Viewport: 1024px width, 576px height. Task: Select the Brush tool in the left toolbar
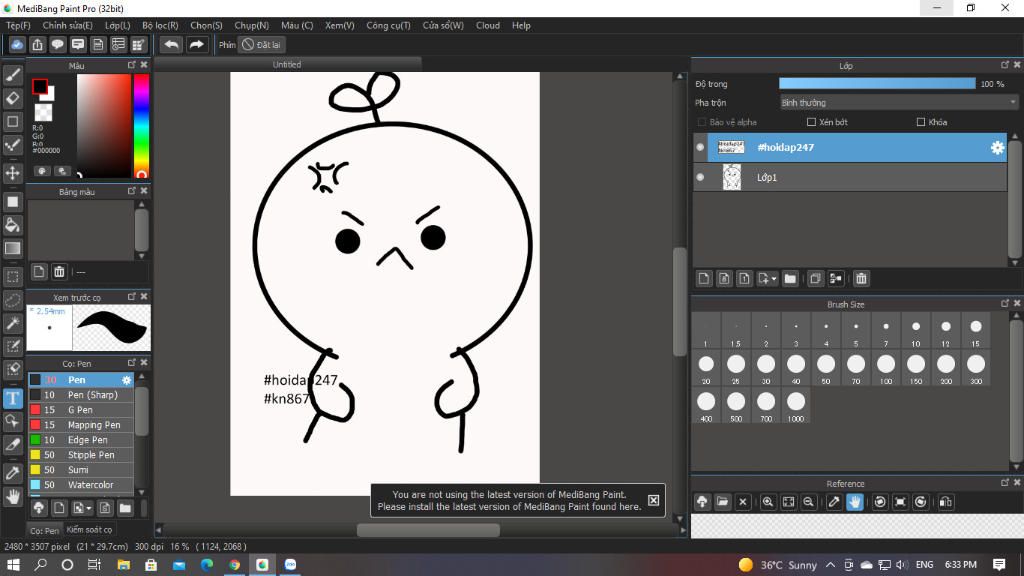pos(12,75)
